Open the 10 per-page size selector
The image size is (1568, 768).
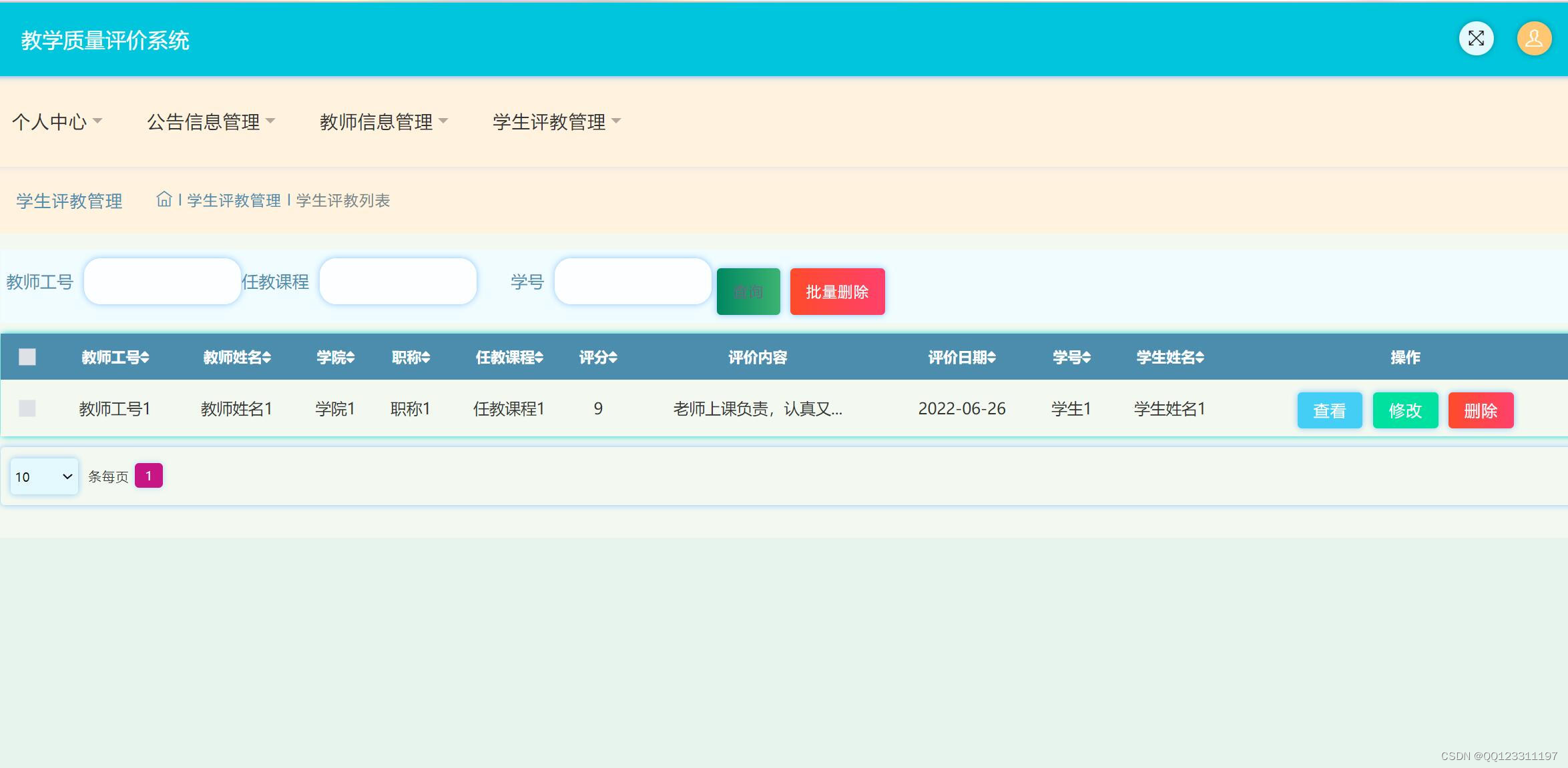point(44,476)
